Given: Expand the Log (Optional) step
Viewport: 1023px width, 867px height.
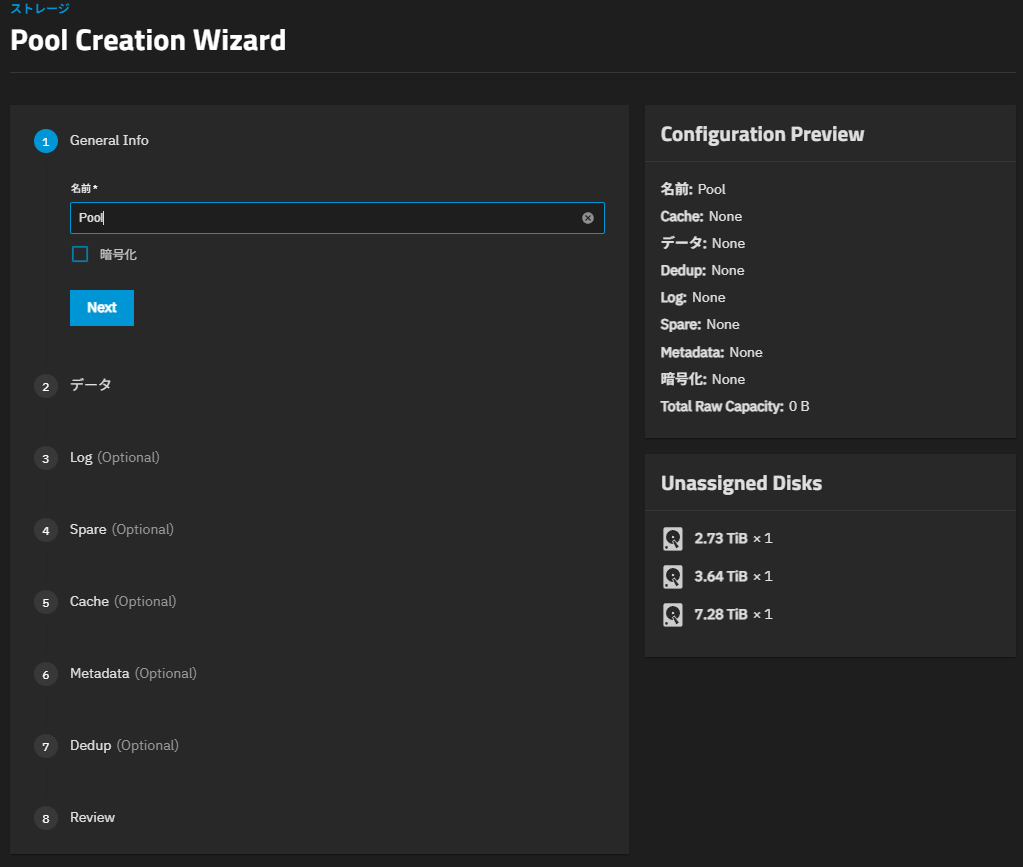Looking at the screenshot, I should (114, 457).
